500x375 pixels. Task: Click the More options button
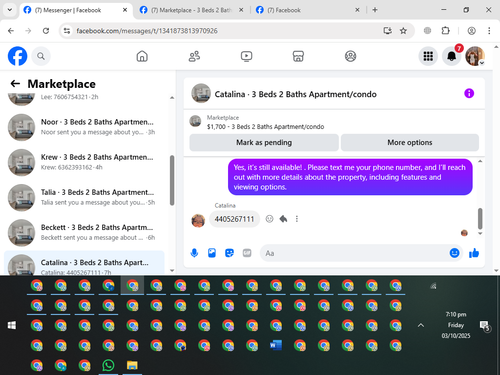point(410,143)
